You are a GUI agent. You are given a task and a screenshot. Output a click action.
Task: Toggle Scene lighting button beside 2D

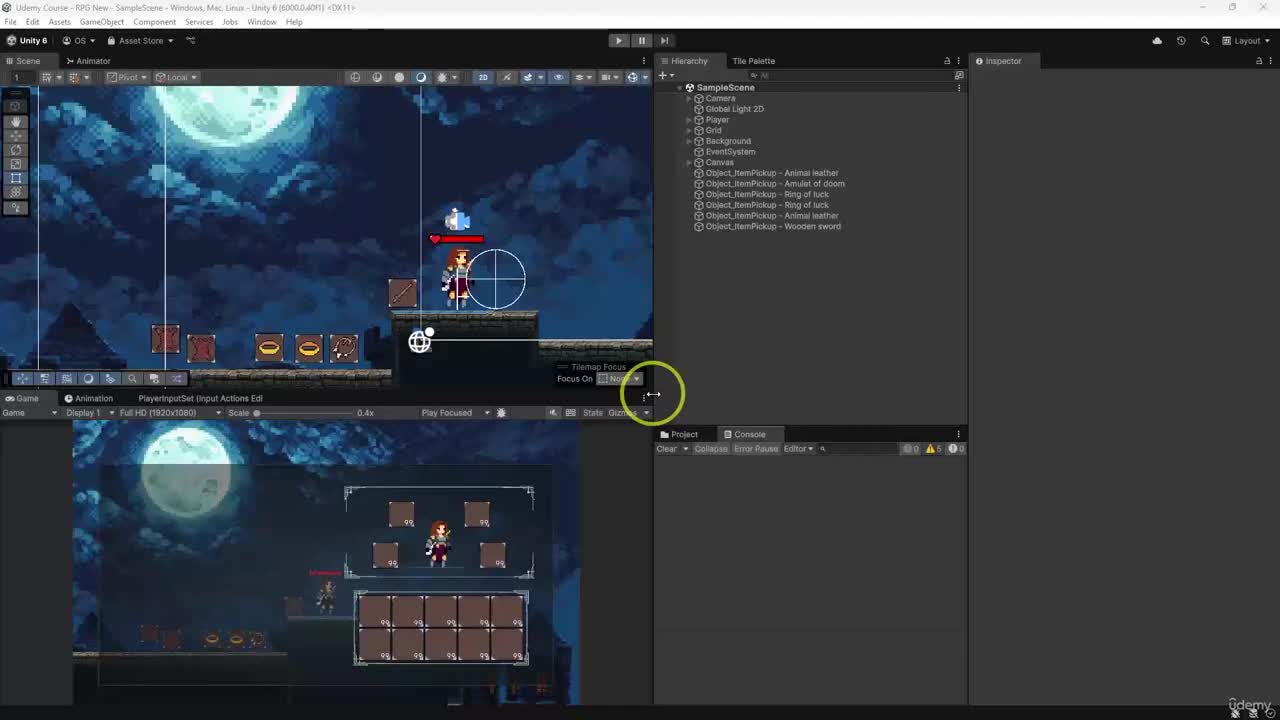click(506, 77)
